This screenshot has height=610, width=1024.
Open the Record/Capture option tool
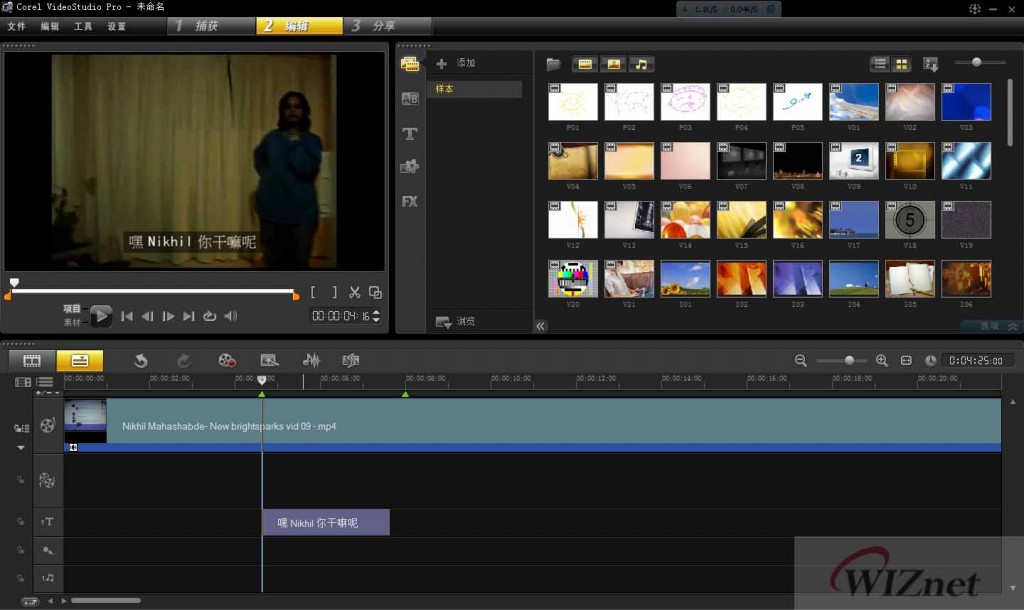pos(227,360)
